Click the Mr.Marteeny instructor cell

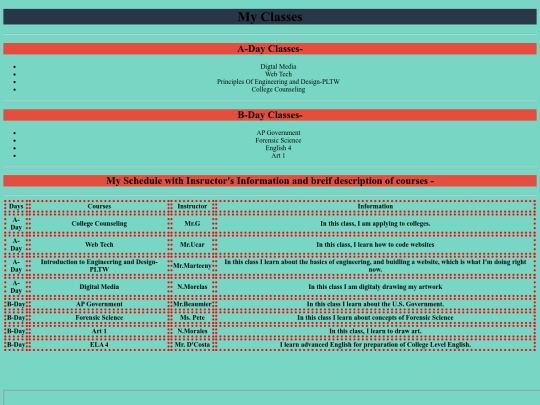(192, 266)
